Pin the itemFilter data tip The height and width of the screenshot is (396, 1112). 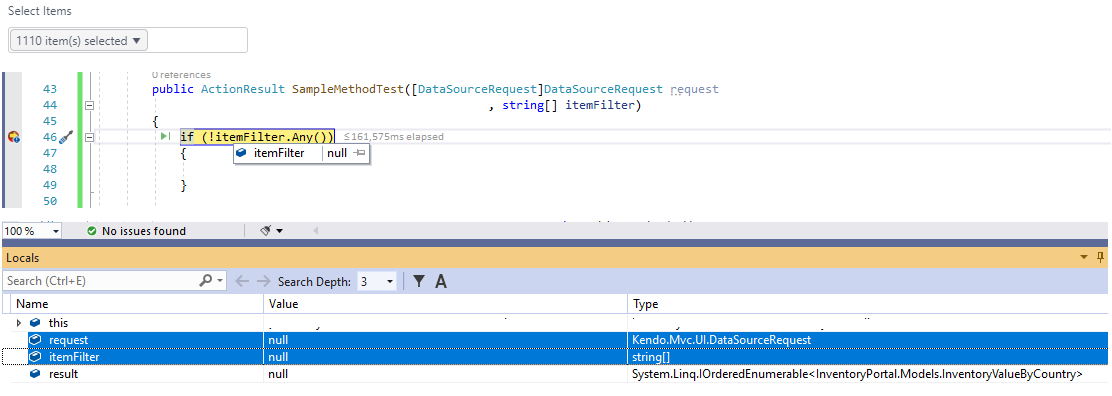coord(360,153)
